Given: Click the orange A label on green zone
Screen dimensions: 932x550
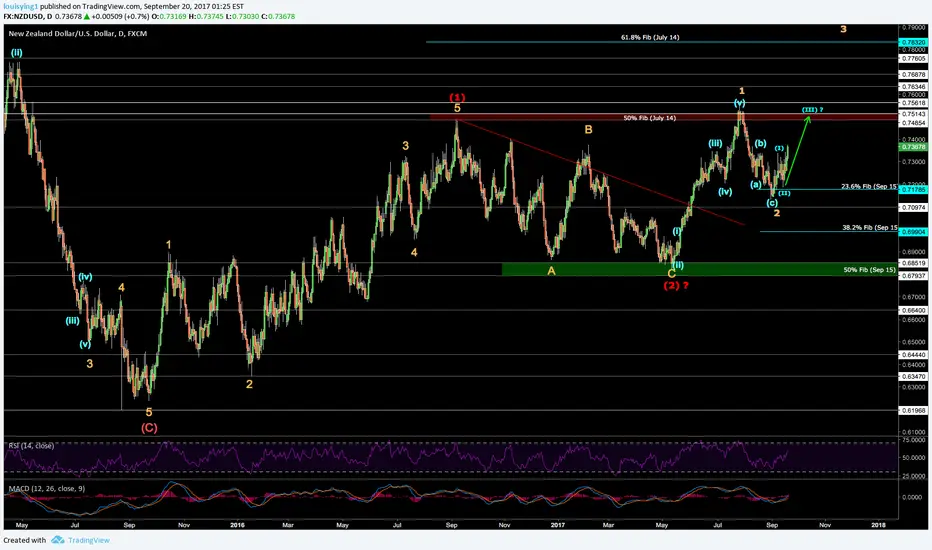Looking at the screenshot, I should 552,271.
